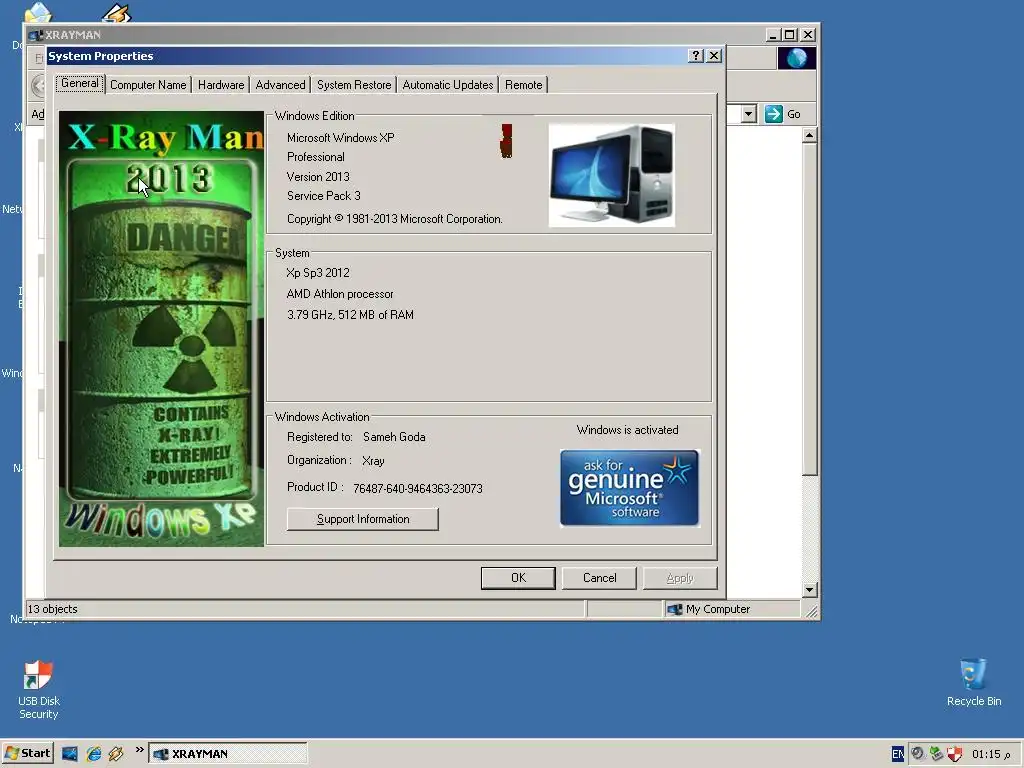Expand the quick launch overflow chevron
This screenshot has height=768, width=1024.
tap(139, 750)
